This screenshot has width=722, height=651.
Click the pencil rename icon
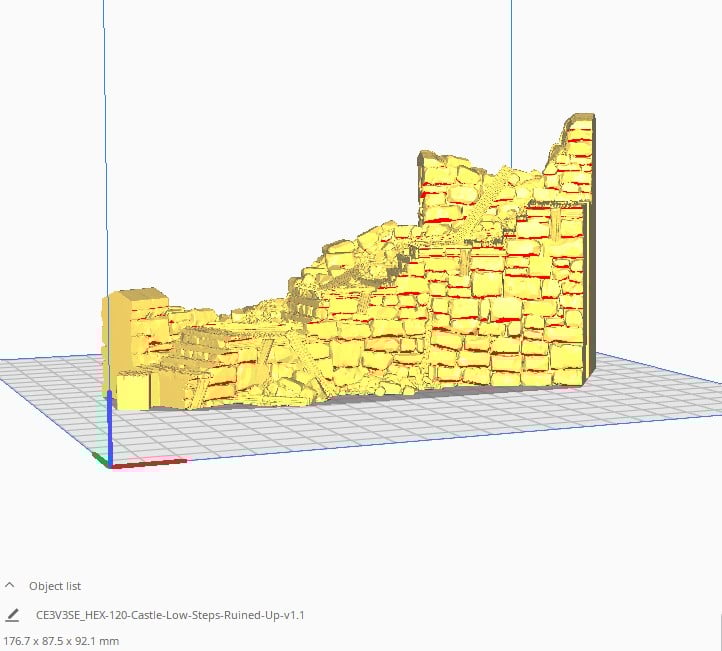(x=12, y=615)
